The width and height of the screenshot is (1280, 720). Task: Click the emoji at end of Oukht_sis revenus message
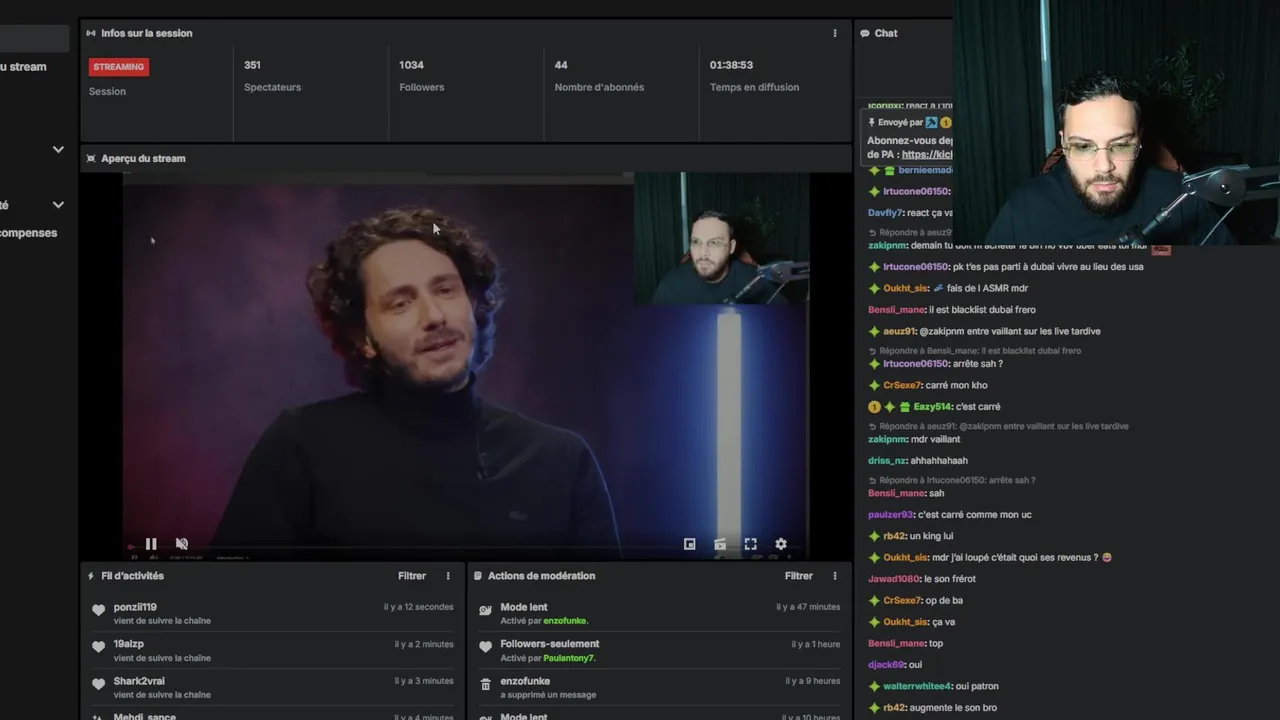pyautogui.click(x=1107, y=557)
